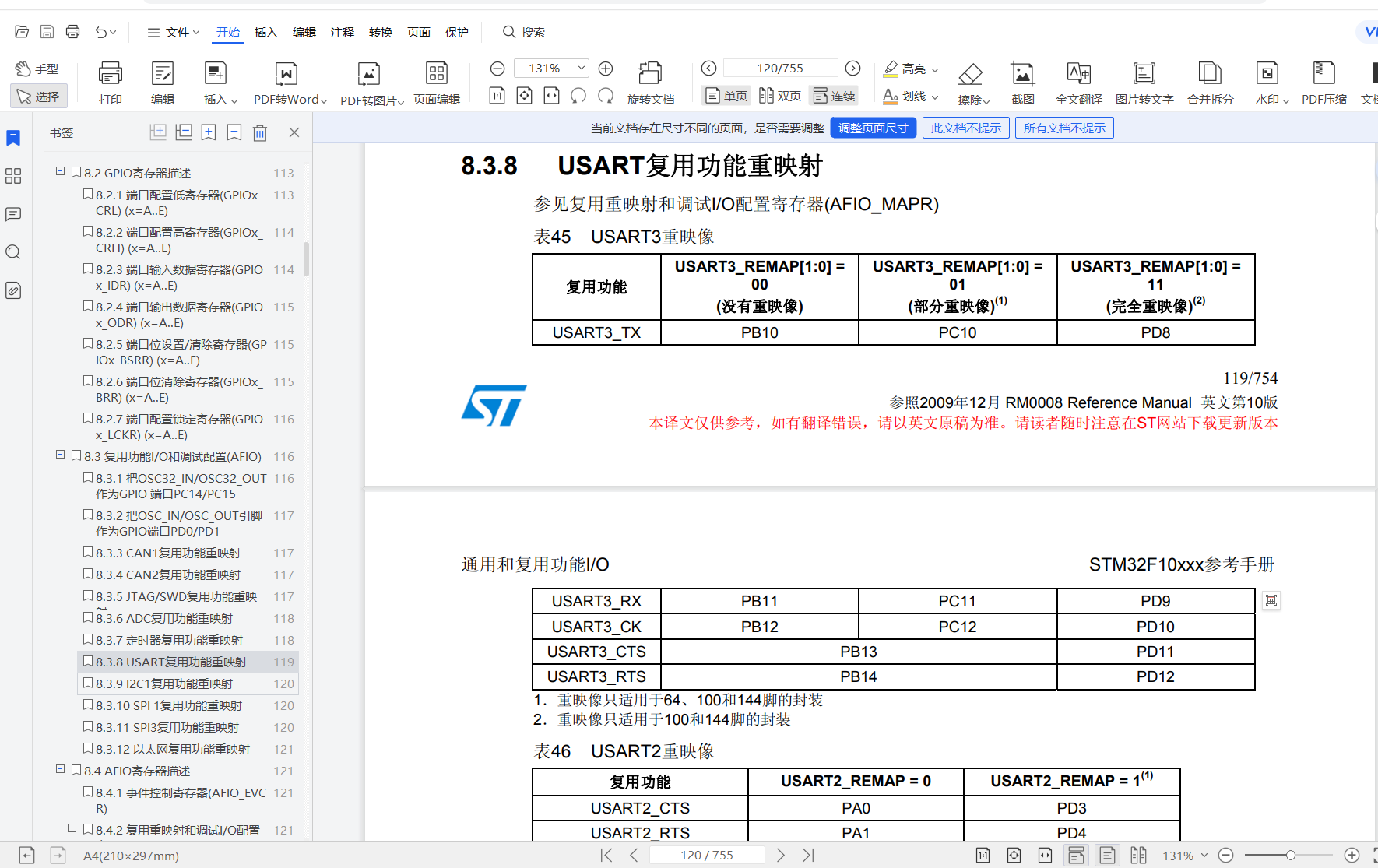Select the eraser (擦除) tool
Image resolution: width=1378 pixels, height=868 pixels.
click(x=970, y=75)
